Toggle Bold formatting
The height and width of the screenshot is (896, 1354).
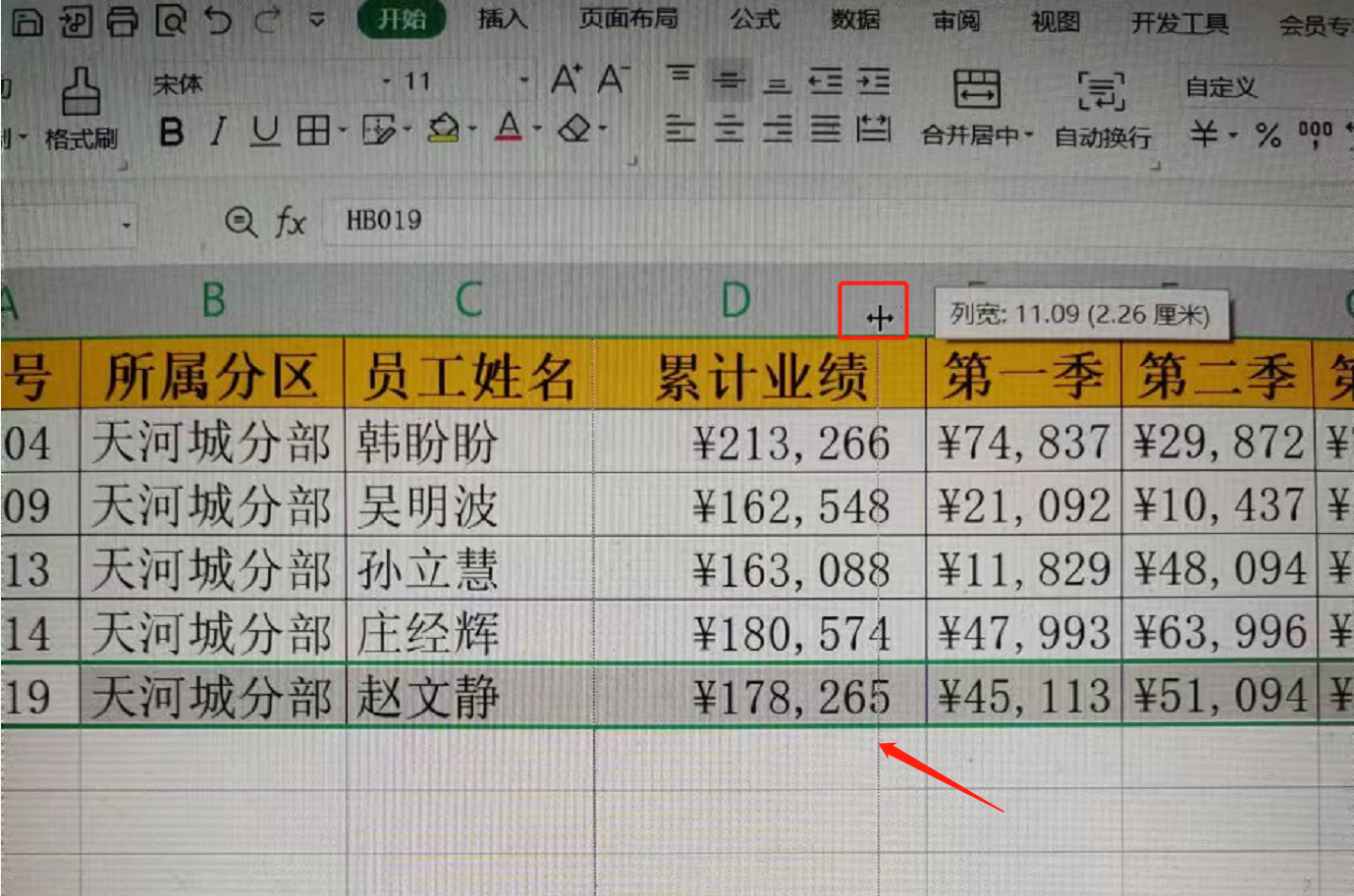pos(172,131)
